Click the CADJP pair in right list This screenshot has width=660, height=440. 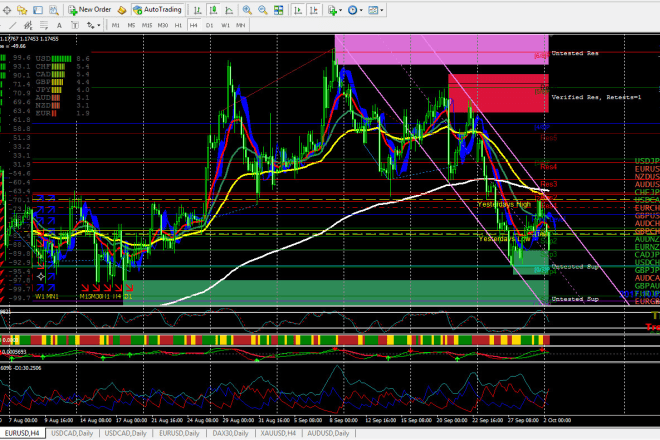point(647,254)
